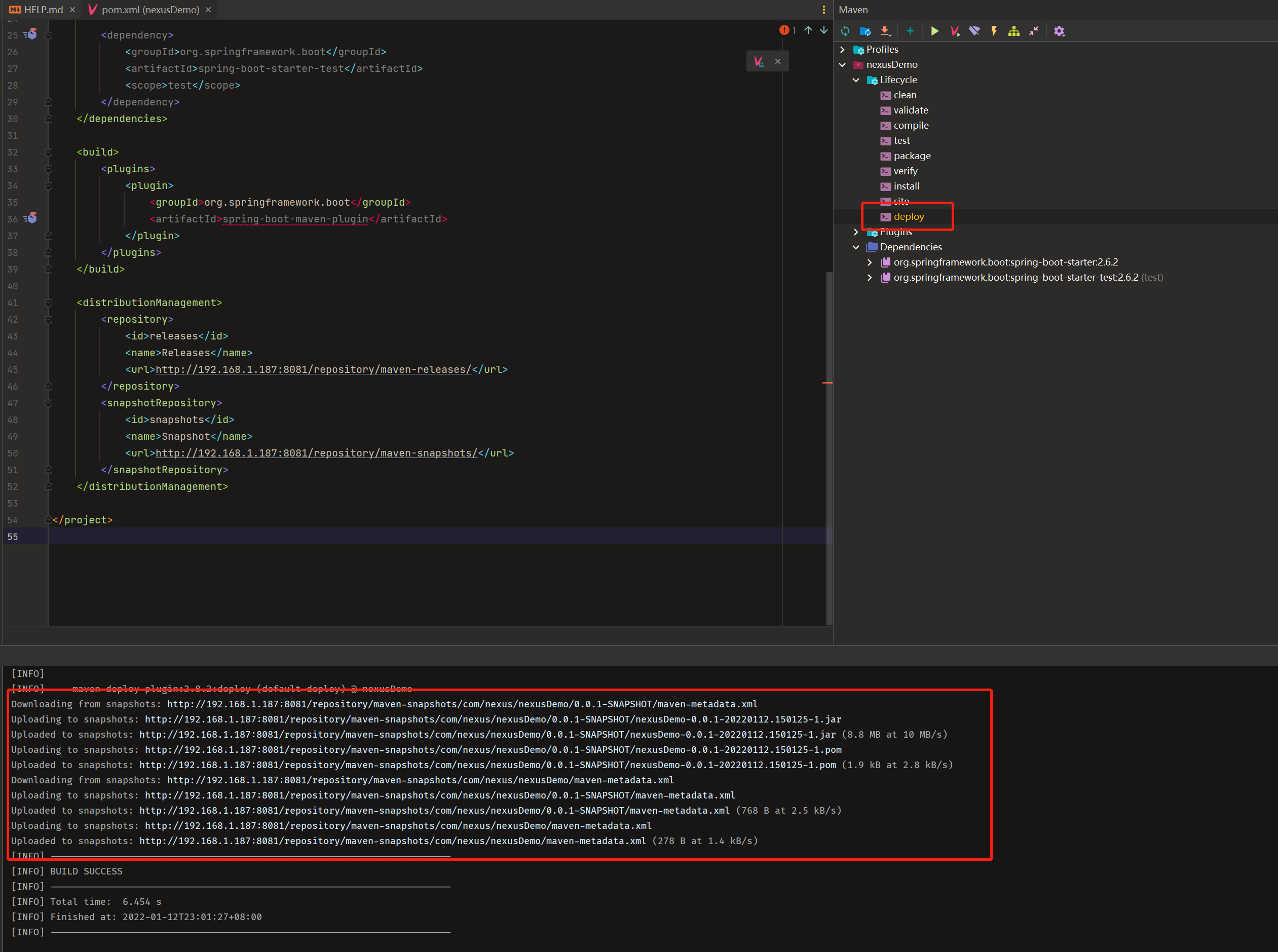Click the orange error stripe marker

pos(827,383)
